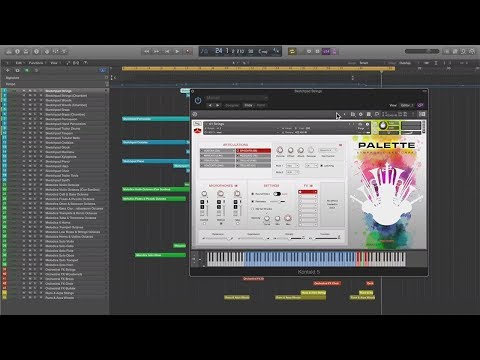Screen dimensions: 480x360
Task: Open the Mode 1 dropdown
Action: point(292,166)
